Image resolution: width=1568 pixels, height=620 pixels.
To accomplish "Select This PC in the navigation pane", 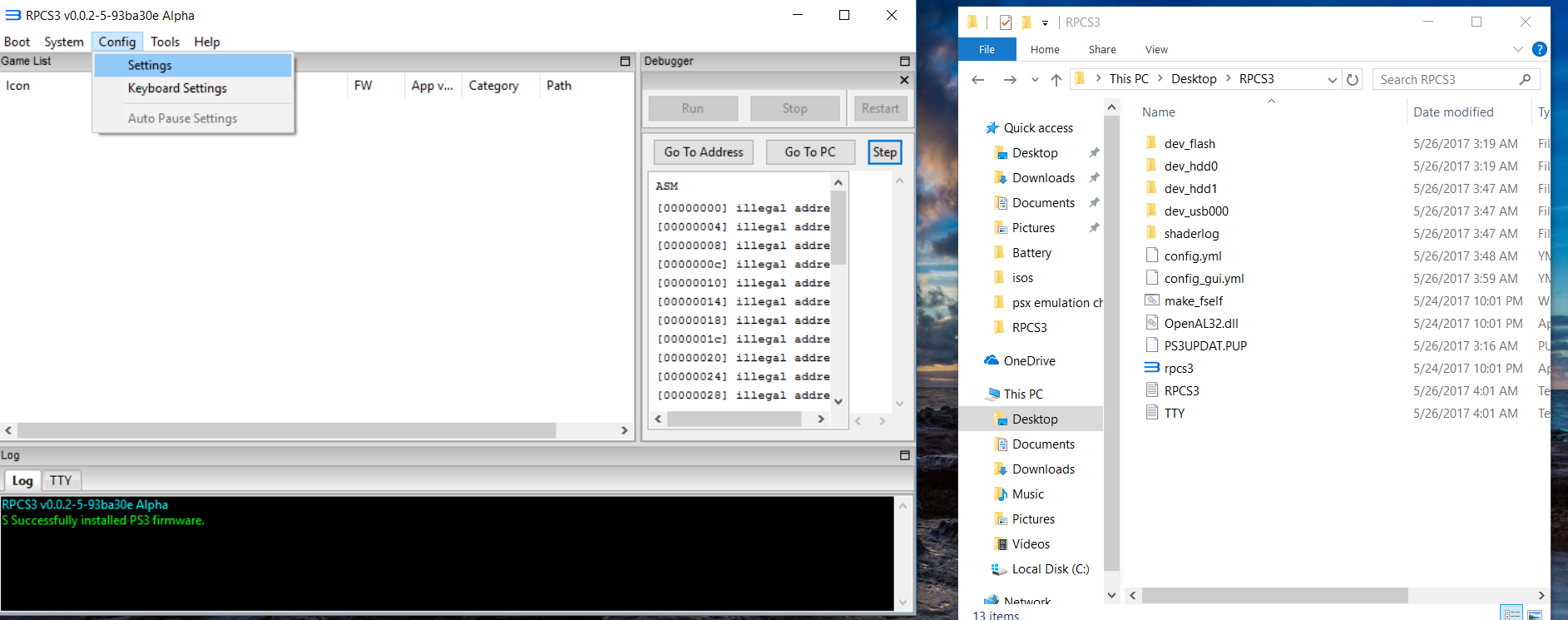I will click(x=1023, y=394).
